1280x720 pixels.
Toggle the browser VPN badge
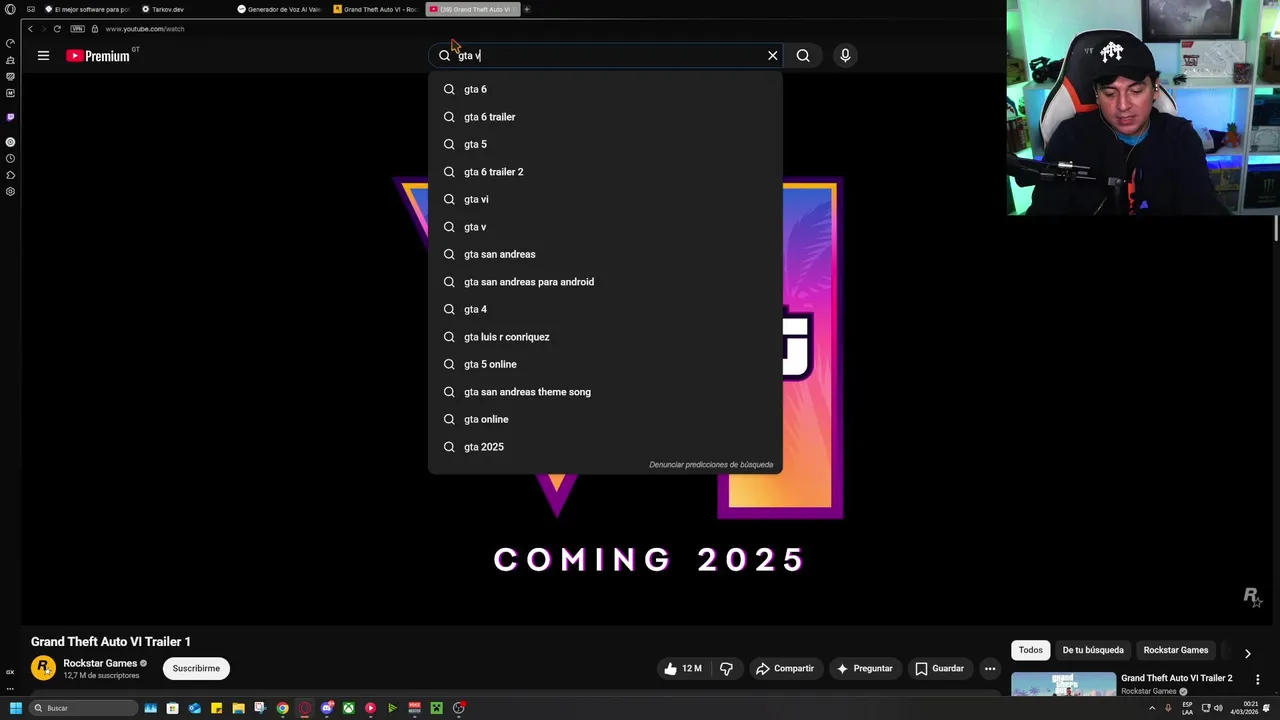tap(77, 29)
